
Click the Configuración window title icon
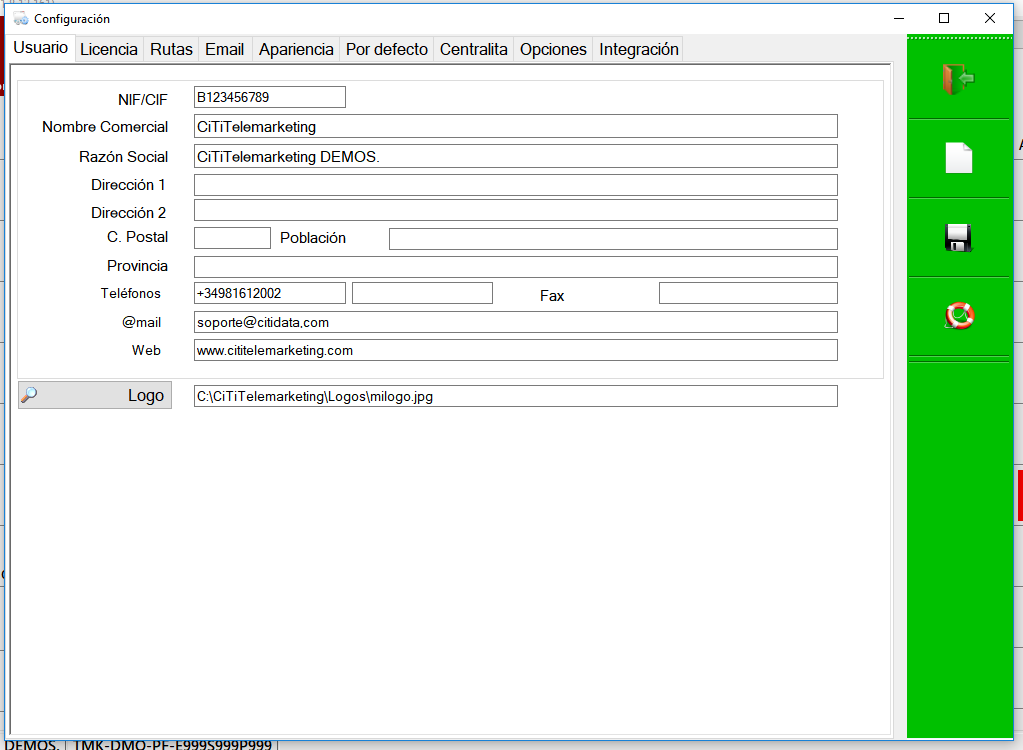click(x=21, y=18)
